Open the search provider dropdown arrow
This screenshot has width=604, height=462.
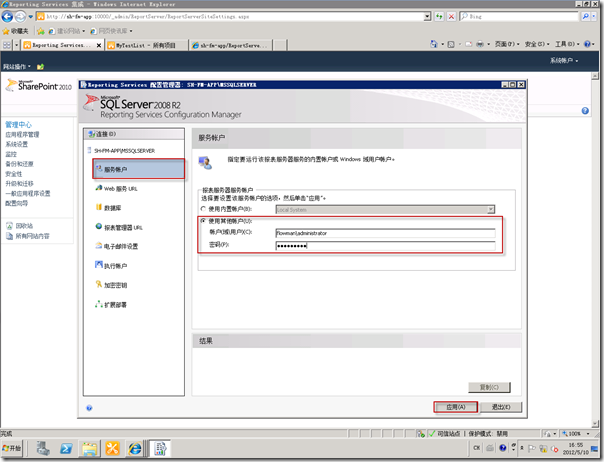tap(594, 17)
